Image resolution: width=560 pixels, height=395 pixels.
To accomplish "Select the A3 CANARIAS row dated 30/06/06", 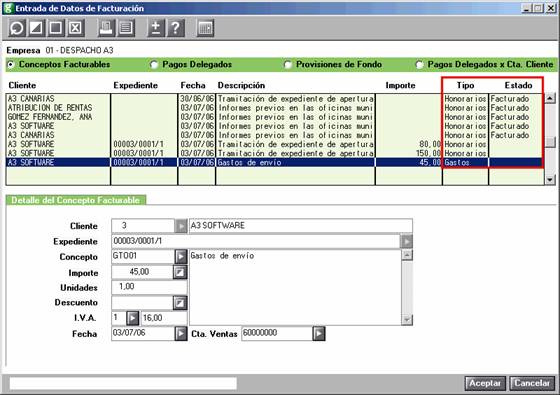I will (x=275, y=99).
